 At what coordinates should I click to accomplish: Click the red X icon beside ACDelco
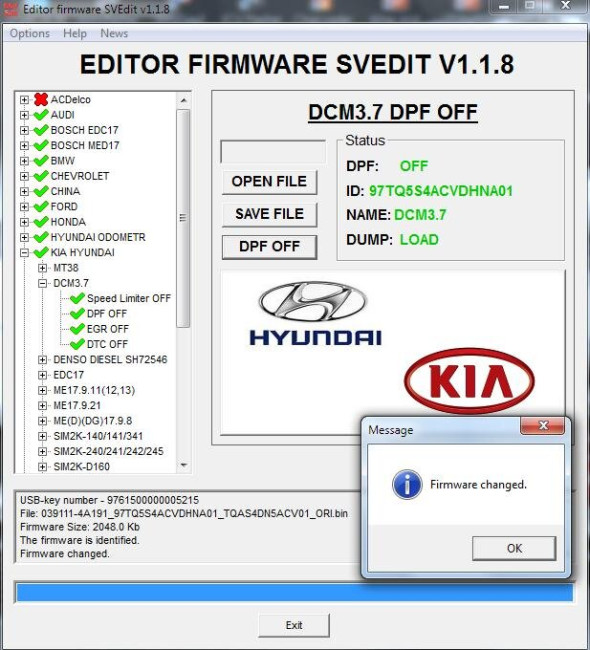(41, 99)
